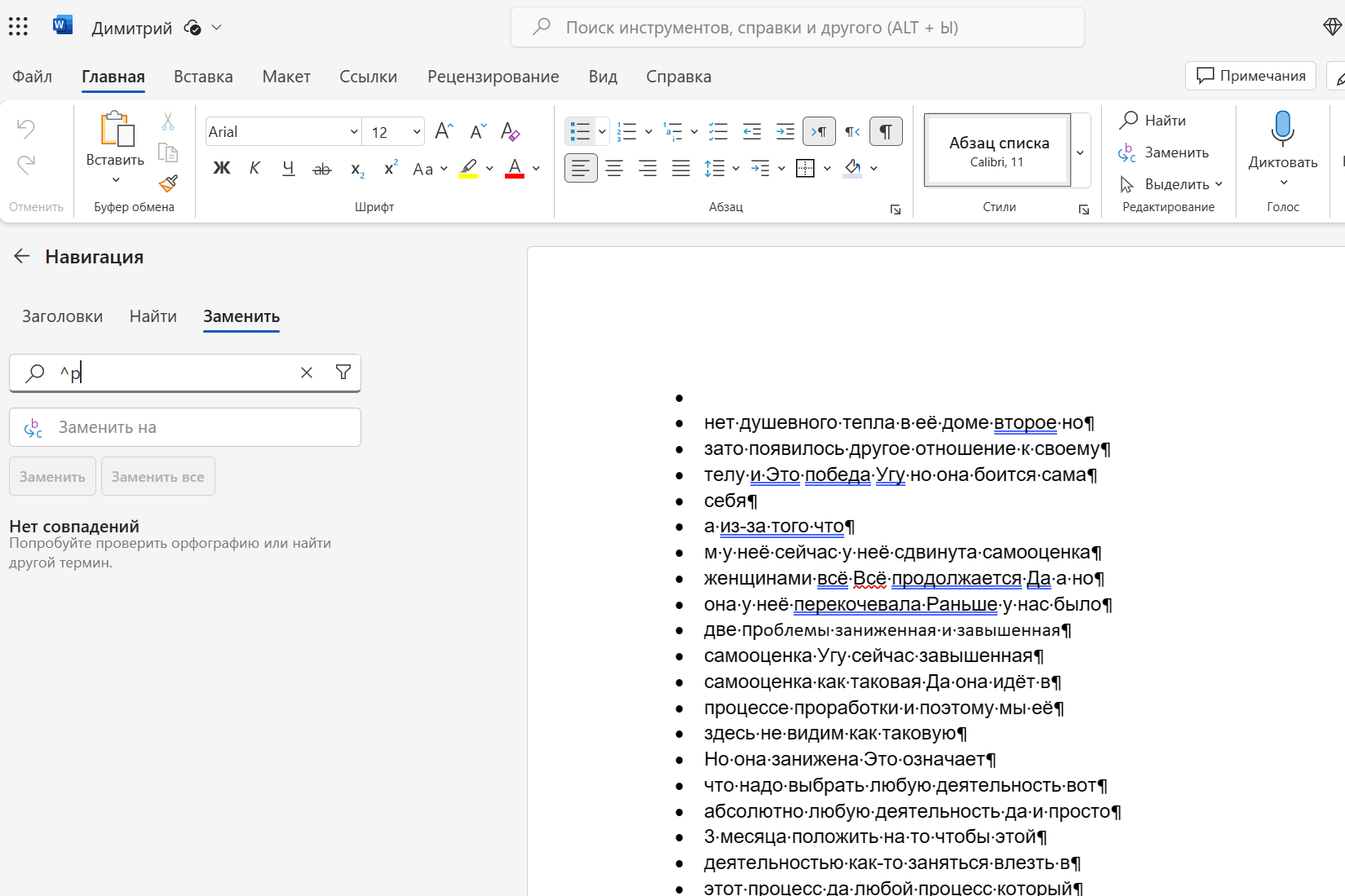The height and width of the screenshot is (896, 1345).
Task: Open document name Димитрий dropdown
Action: point(217,27)
